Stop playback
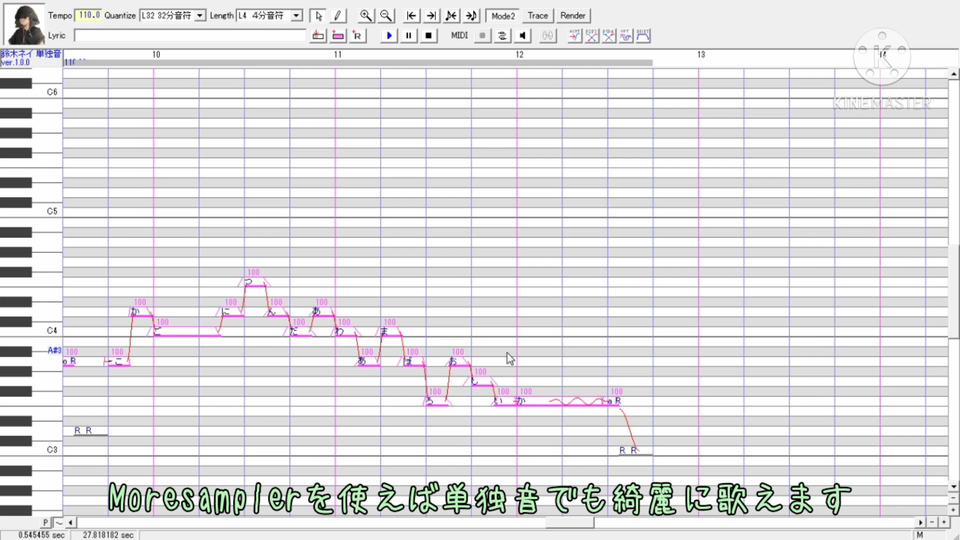The width and height of the screenshot is (960, 540). click(429, 36)
